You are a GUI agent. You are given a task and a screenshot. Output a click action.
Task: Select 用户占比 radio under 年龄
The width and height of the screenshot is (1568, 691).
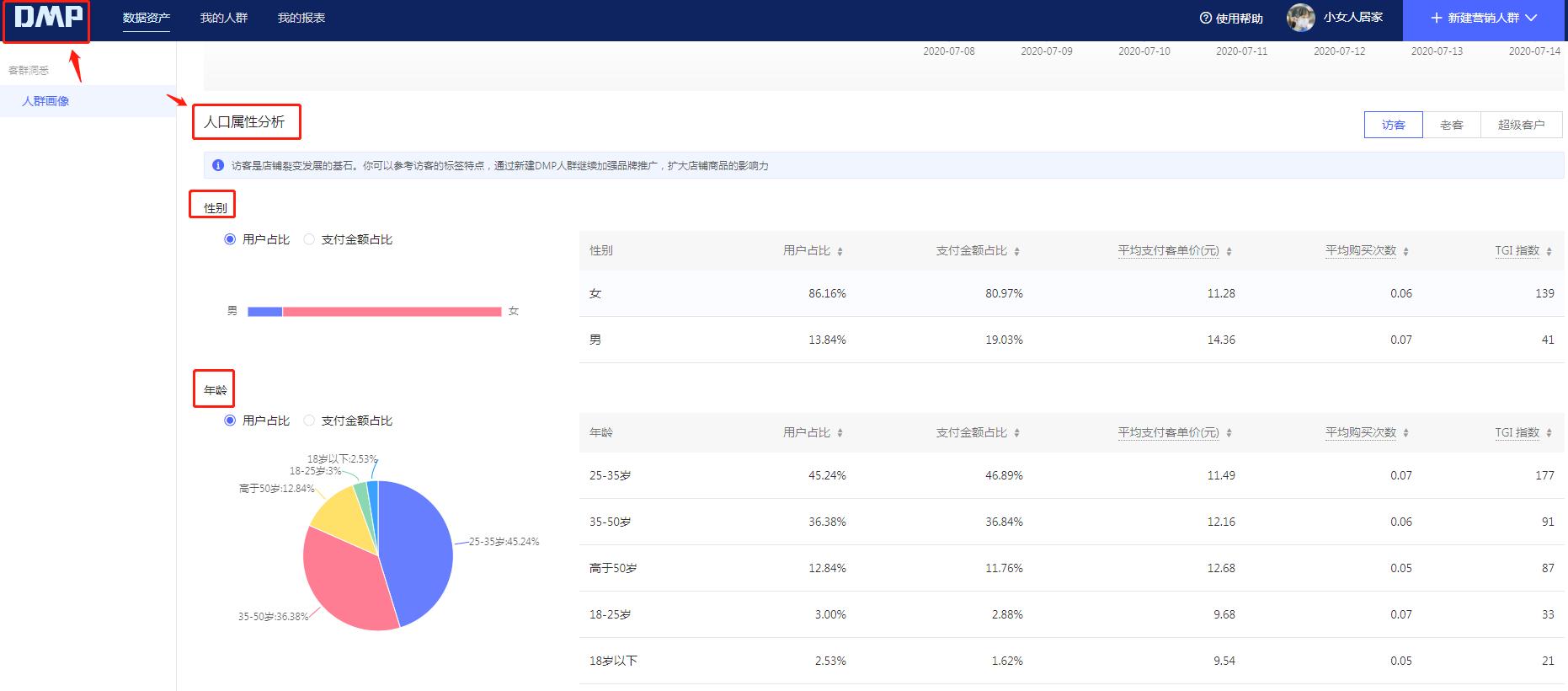[230, 420]
